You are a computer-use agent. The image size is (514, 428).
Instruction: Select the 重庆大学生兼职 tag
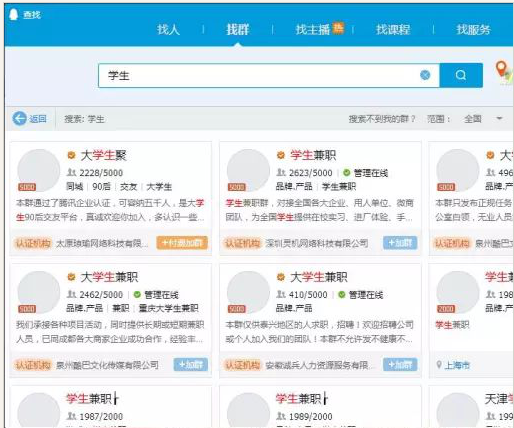168,308
